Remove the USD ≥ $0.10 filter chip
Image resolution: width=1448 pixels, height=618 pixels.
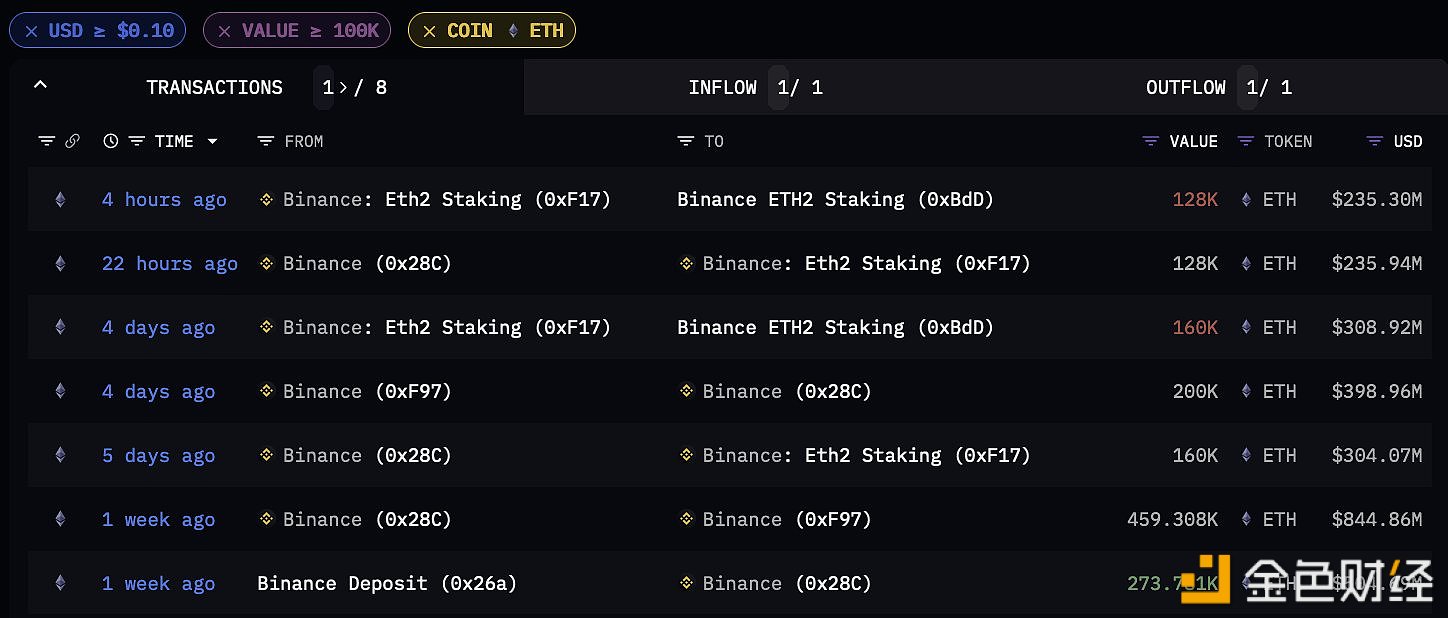coord(31,31)
